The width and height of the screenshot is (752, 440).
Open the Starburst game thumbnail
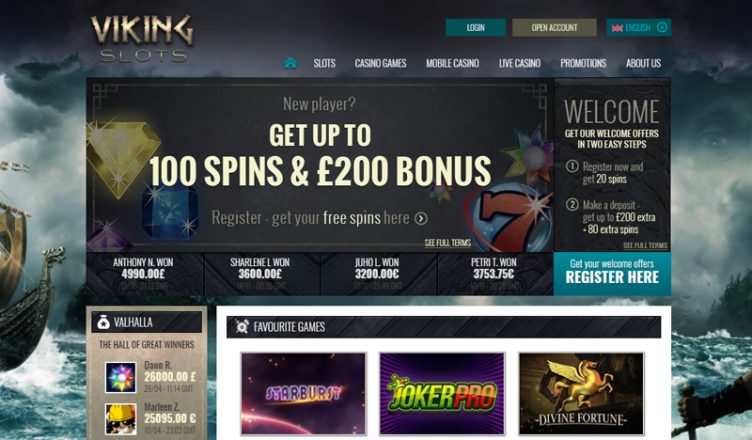[304, 393]
